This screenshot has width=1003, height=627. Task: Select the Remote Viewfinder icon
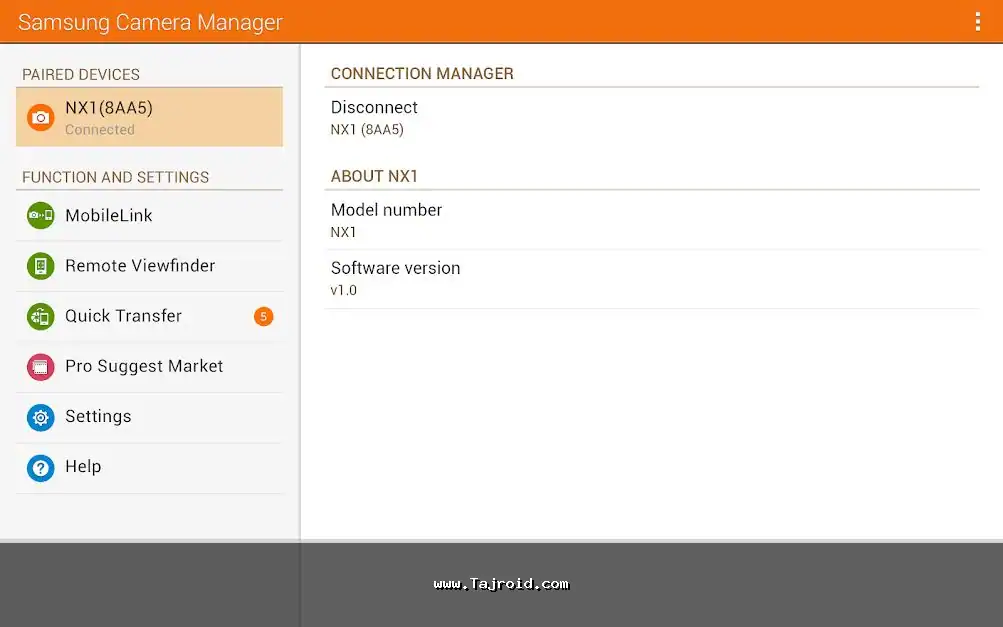coord(40,266)
